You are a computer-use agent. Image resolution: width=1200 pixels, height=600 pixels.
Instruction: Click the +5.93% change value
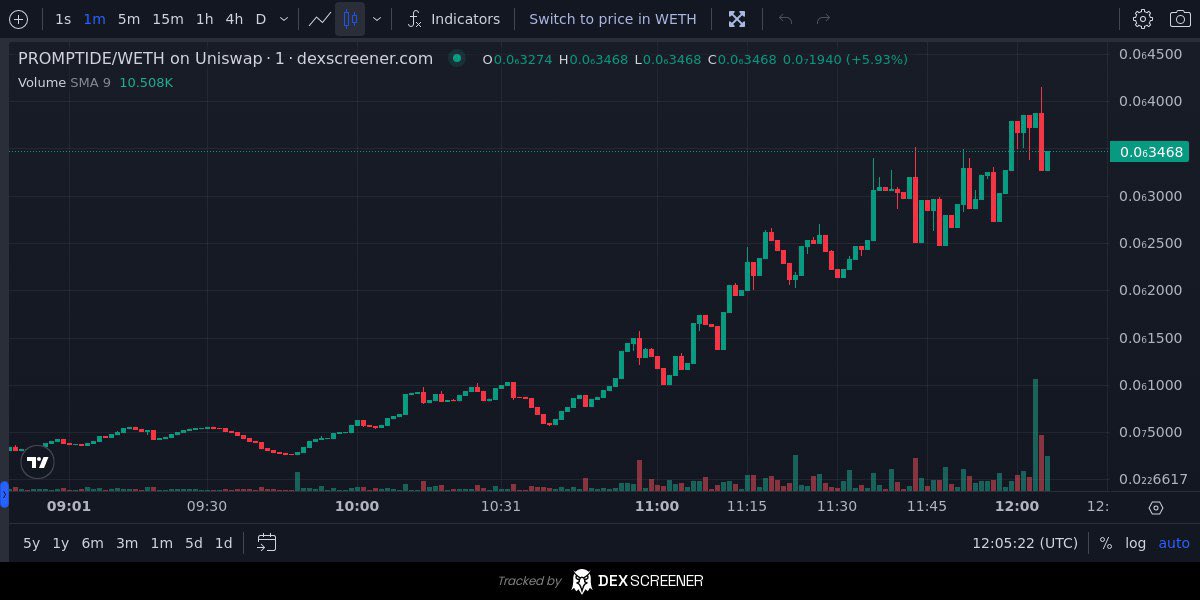pos(877,59)
